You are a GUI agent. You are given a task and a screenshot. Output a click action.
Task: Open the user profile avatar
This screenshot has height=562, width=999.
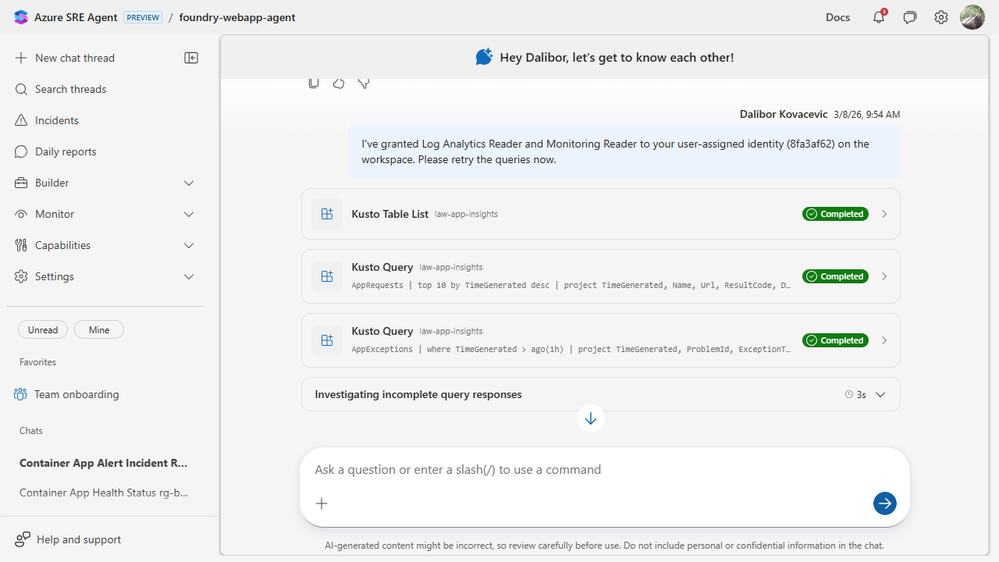972,17
